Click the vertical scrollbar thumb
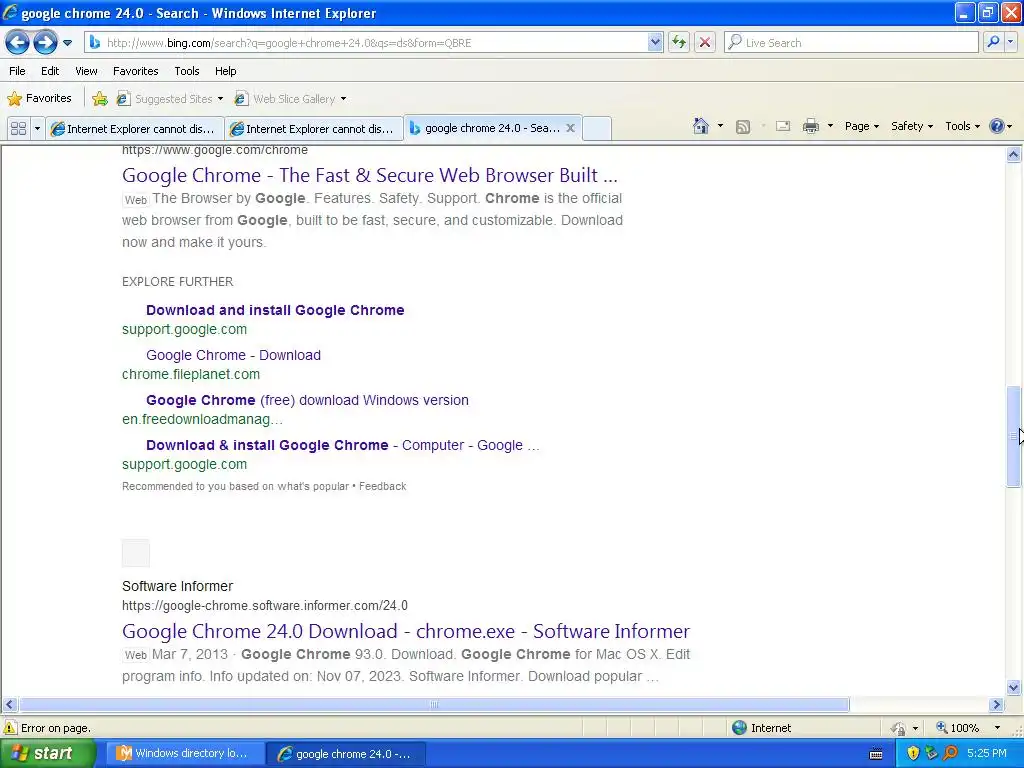This screenshot has width=1024, height=768. click(x=1013, y=436)
